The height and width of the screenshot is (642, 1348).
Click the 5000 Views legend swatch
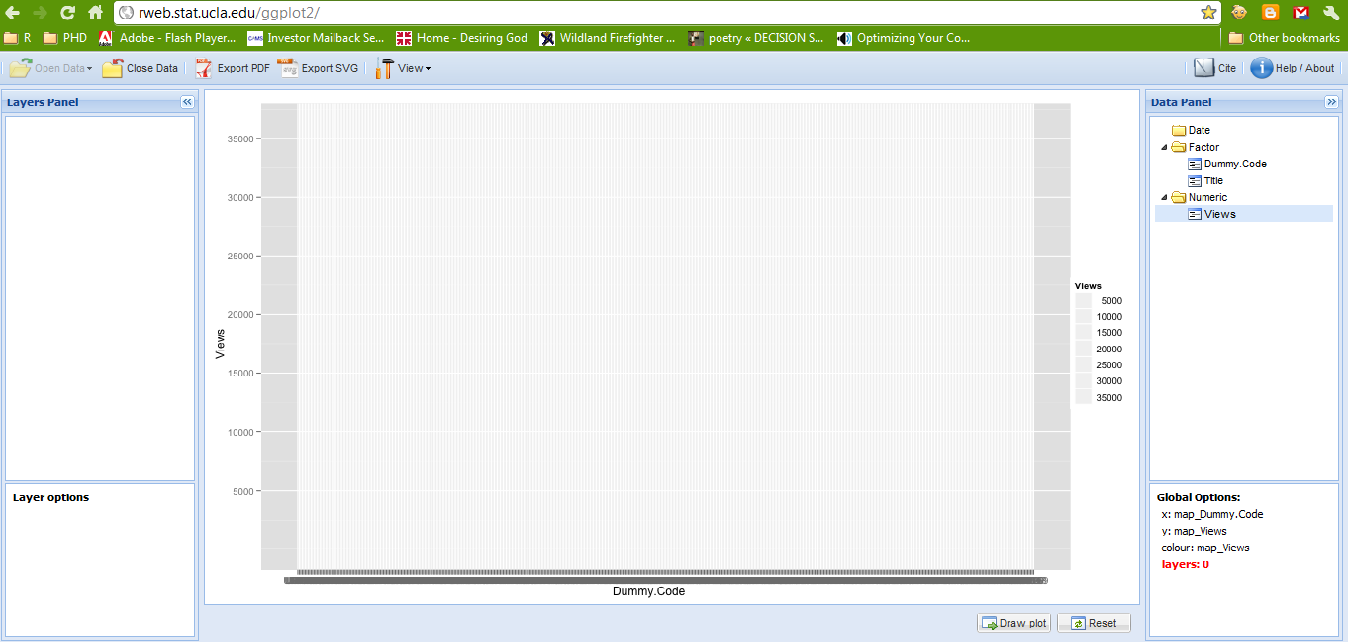1083,300
